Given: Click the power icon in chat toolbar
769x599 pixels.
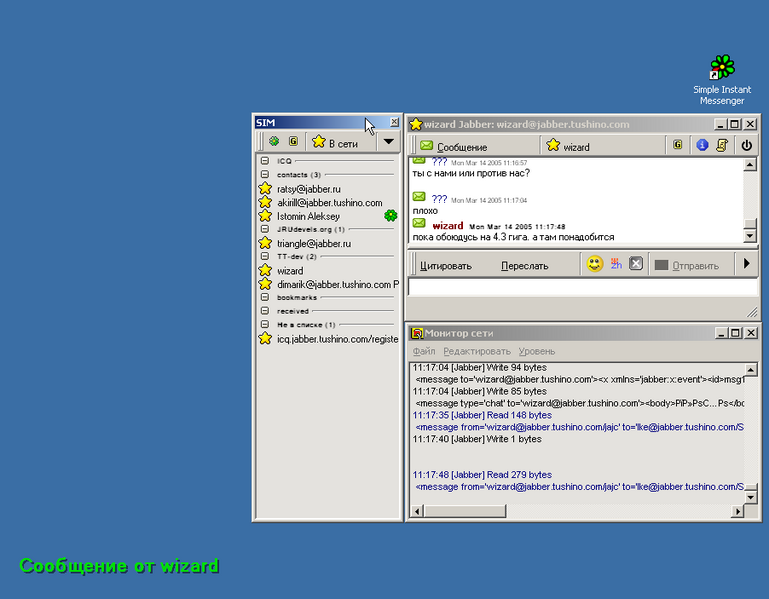Looking at the screenshot, I should [x=746, y=146].
